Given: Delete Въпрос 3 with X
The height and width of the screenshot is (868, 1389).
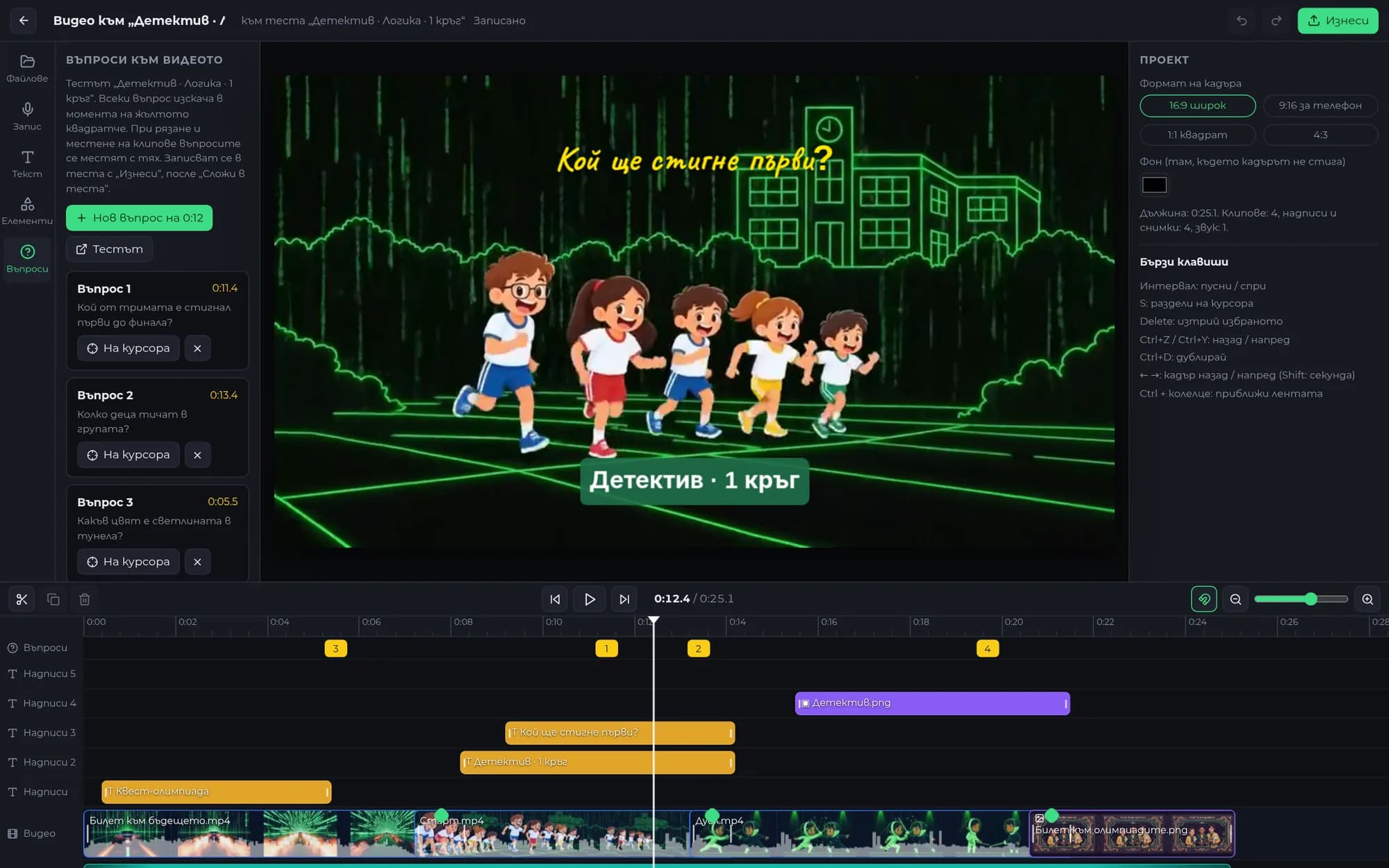Looking at the screenshot, I should click(x=197, y=562).
